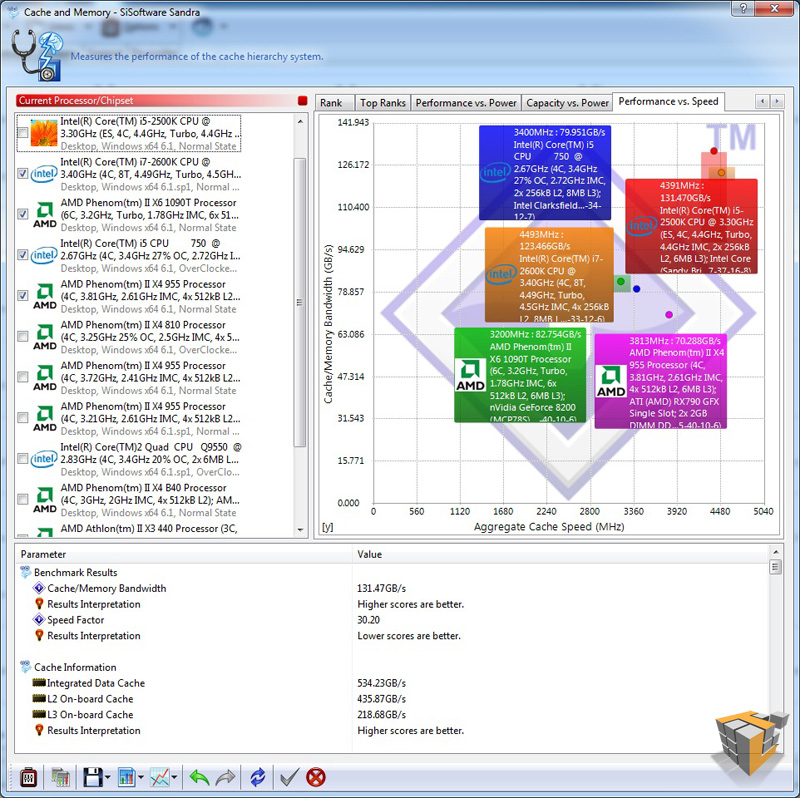Click the green back arrow icon
The width and height of the screenshot is (800, 798).
point(199,778)
